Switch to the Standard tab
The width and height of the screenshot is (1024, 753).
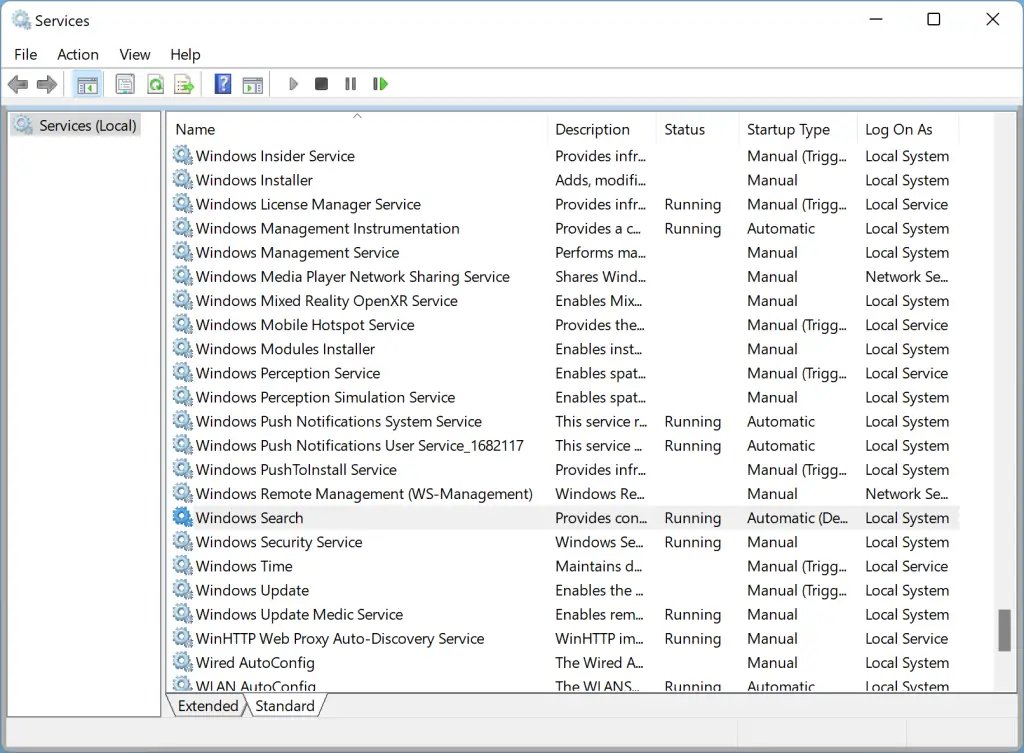(x=285, y=706)
